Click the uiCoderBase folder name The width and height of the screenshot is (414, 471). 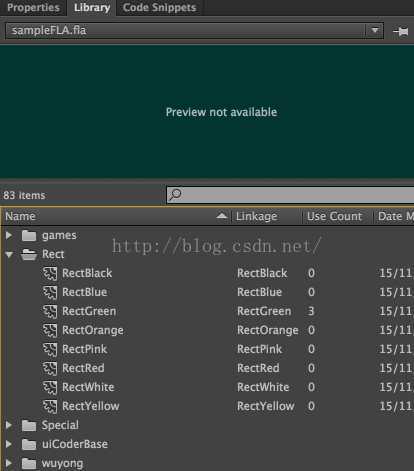coord(75,444)
